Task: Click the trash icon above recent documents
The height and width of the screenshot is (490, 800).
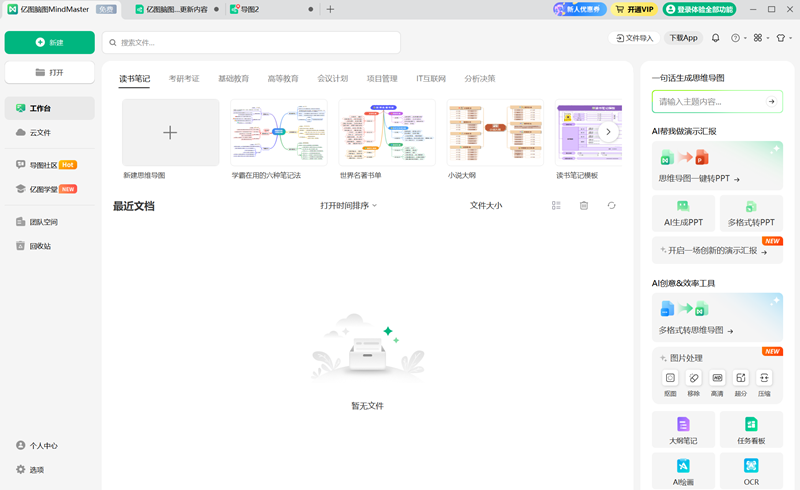Action: point(584,205)
